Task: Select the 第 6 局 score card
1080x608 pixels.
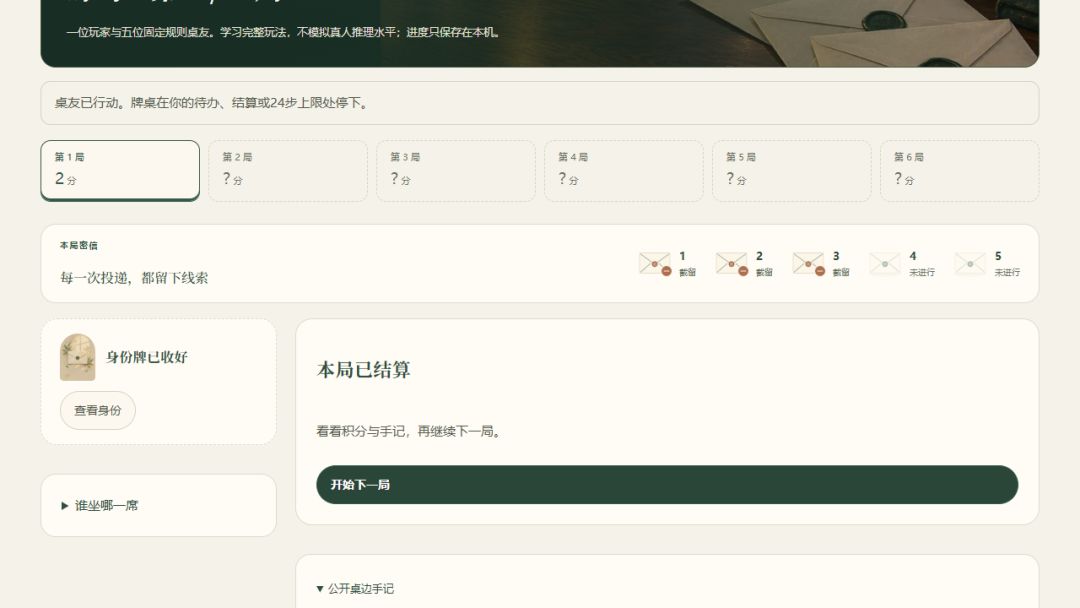Action: click(959, 171)
